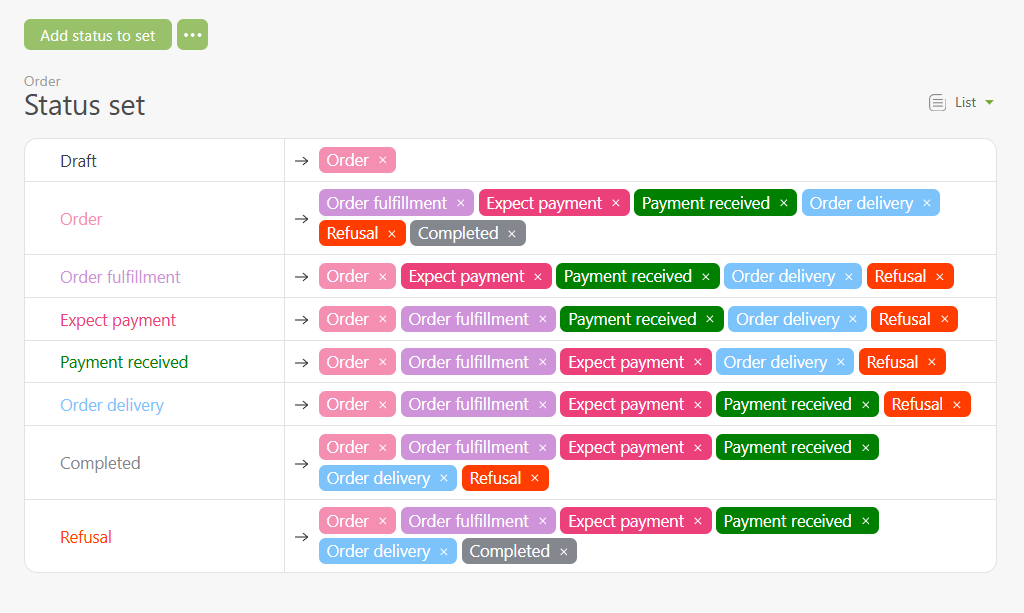Remove Refusal tag from Order fulfillment row
Viewport: 1024px width, 613px height.
(940, 277)
